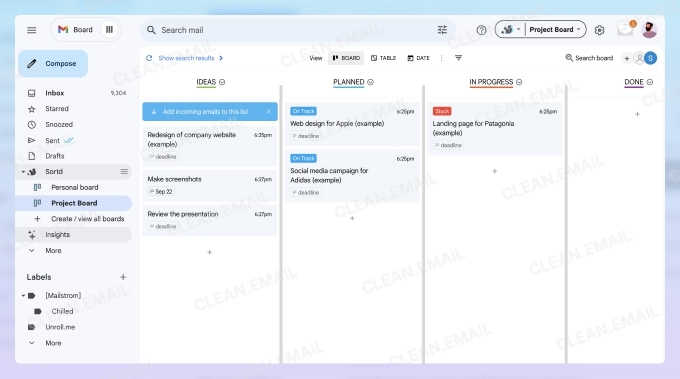Open Redesign of company website card
This screenshot has height=379, width=680.
(x=210, y=146)
